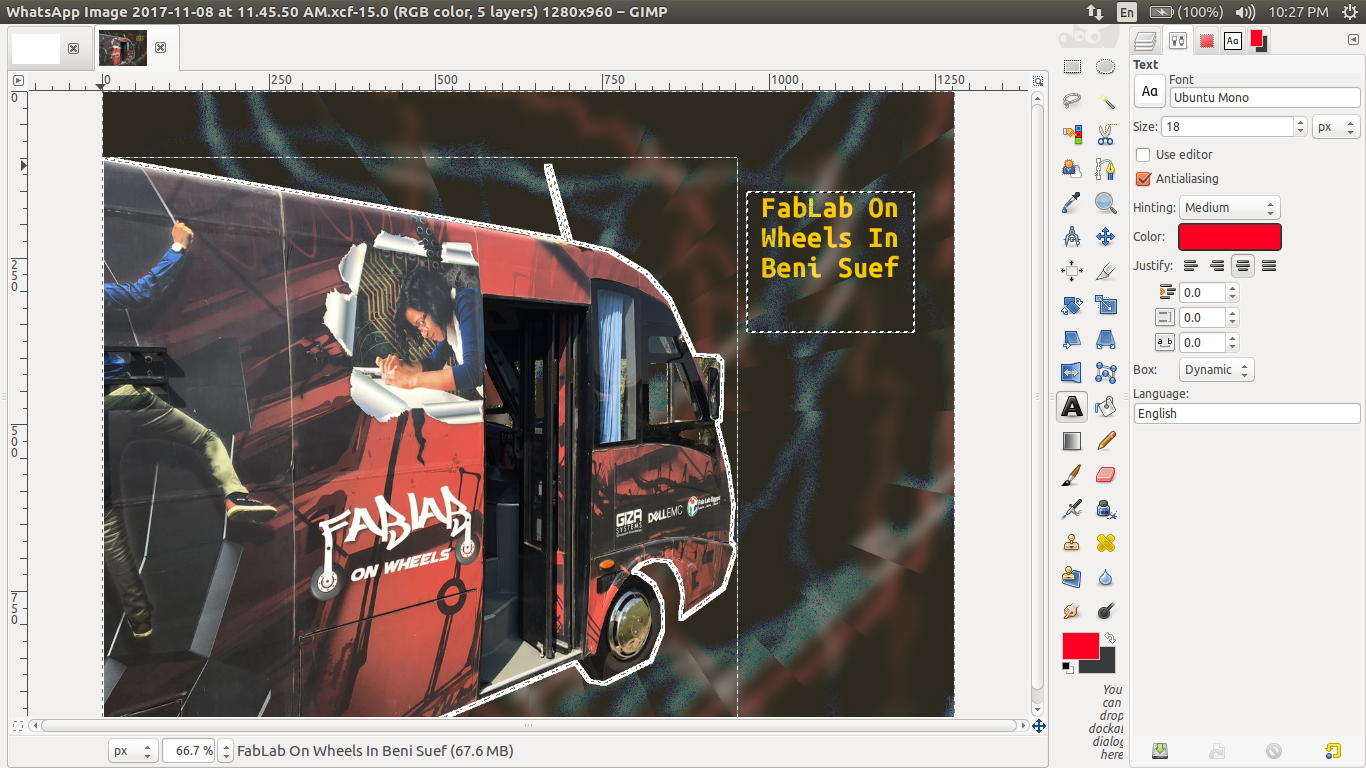Image resolution: width=1366 pixels, height=768 pixels.
Task: Open the Font selector Aa button
Action: [x=1149, y=92]
